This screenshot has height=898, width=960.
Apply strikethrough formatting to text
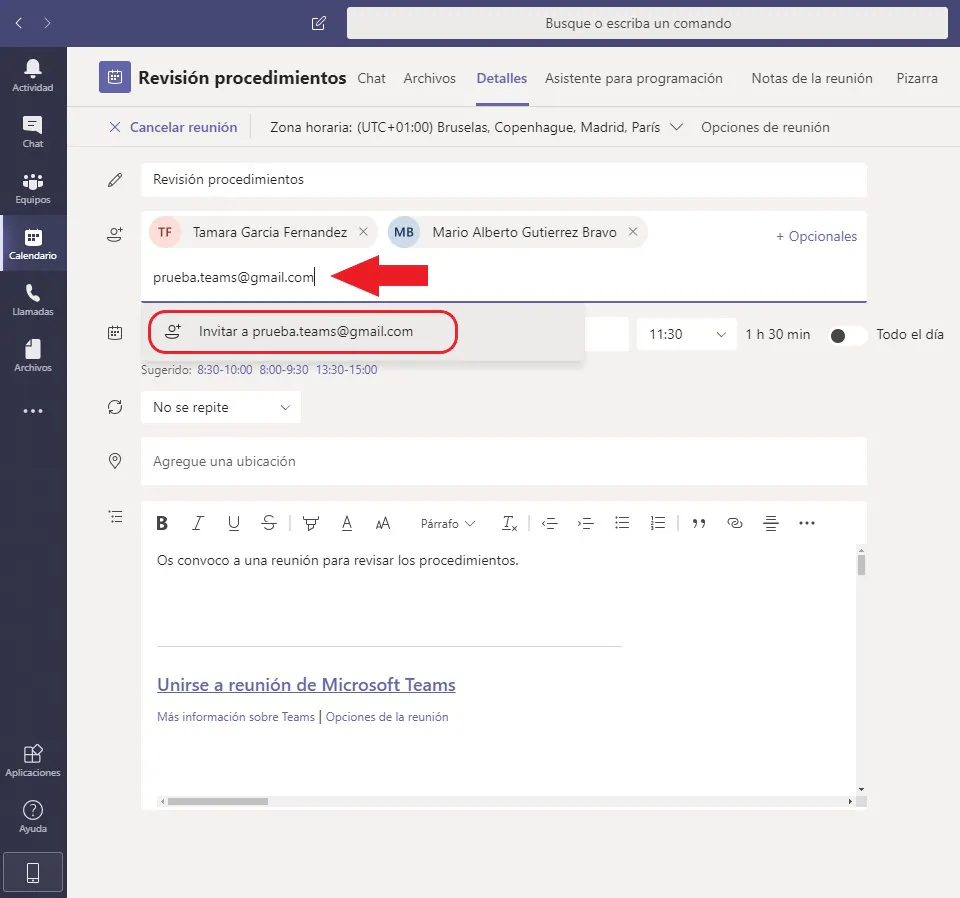point(268,523)
